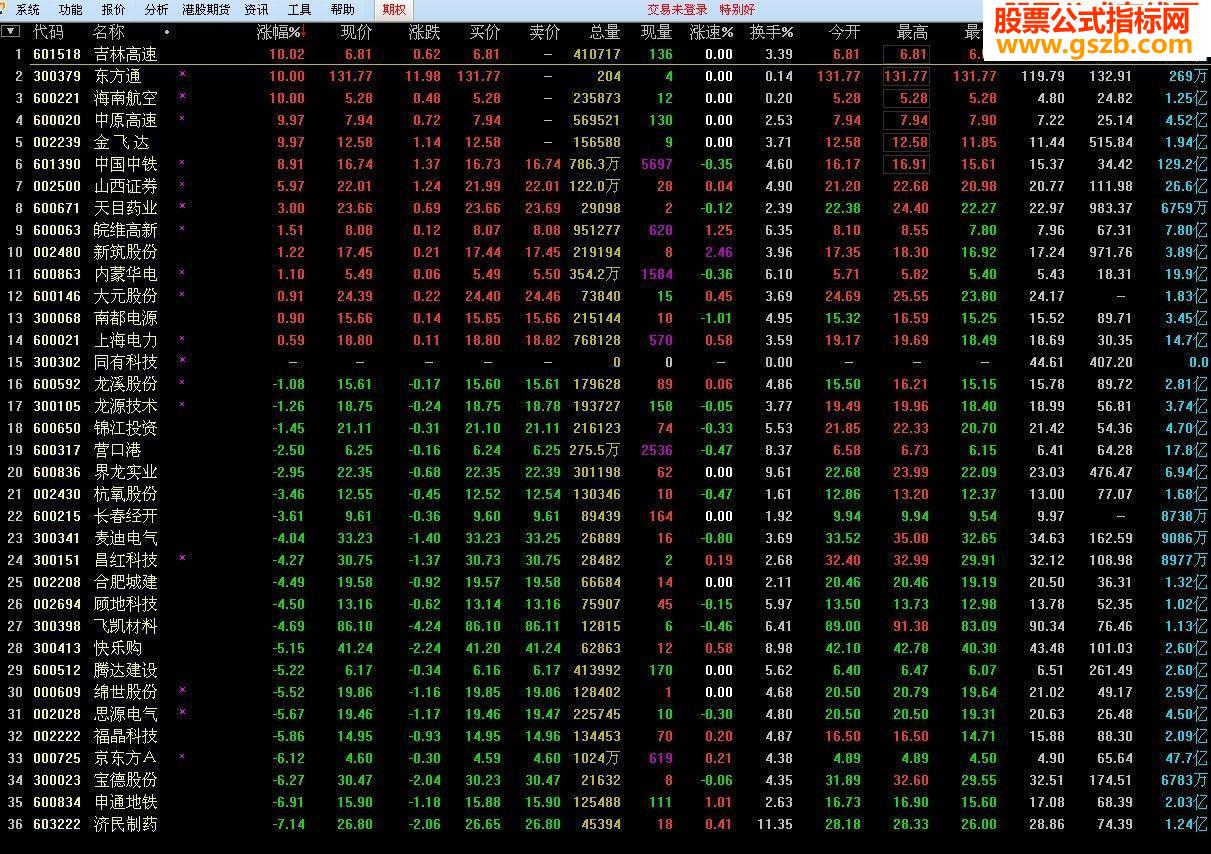Screen dimensions: 1211x854
Task: Select stock name 营口港
Action: [117, 450]
